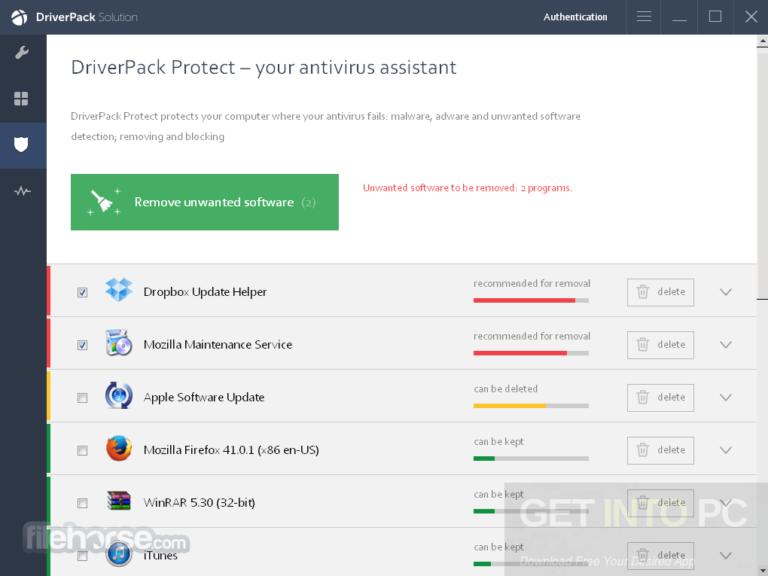Image resolution: width=768 pixels, height=576 pixels.
Task: Click the WinRAR icon
Action: 119,501
